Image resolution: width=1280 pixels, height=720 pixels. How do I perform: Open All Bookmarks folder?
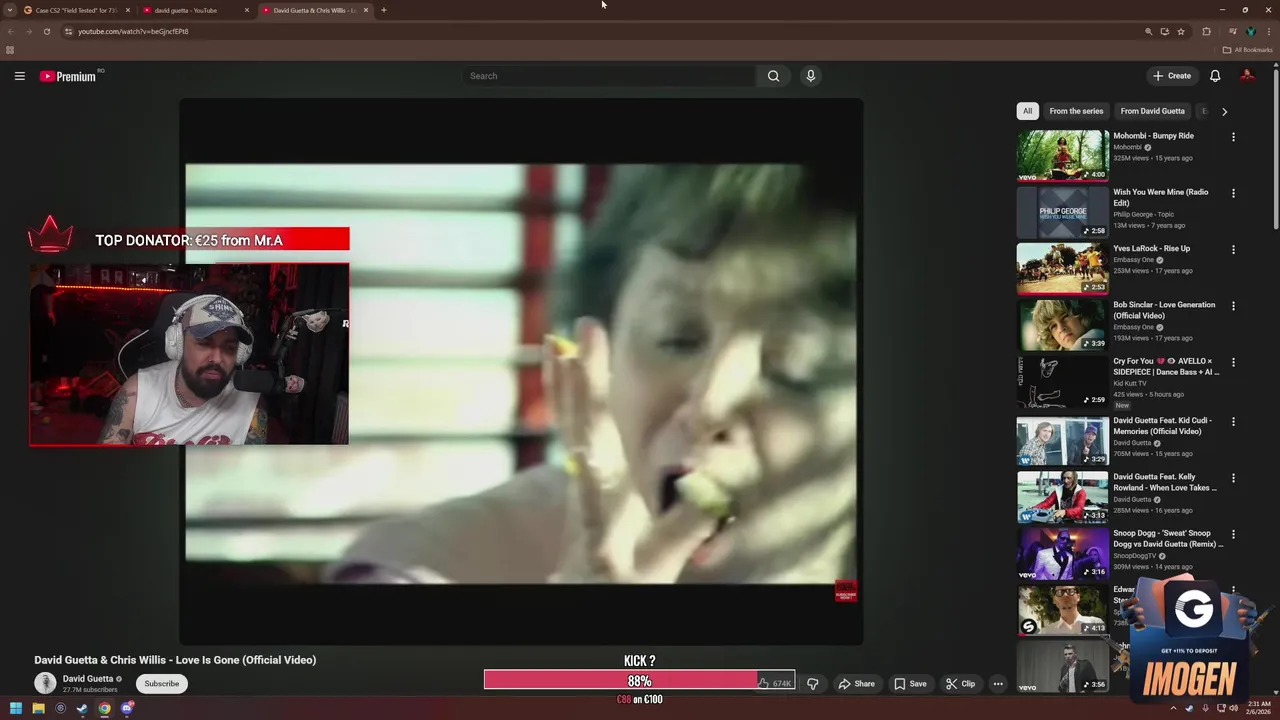1248,50
